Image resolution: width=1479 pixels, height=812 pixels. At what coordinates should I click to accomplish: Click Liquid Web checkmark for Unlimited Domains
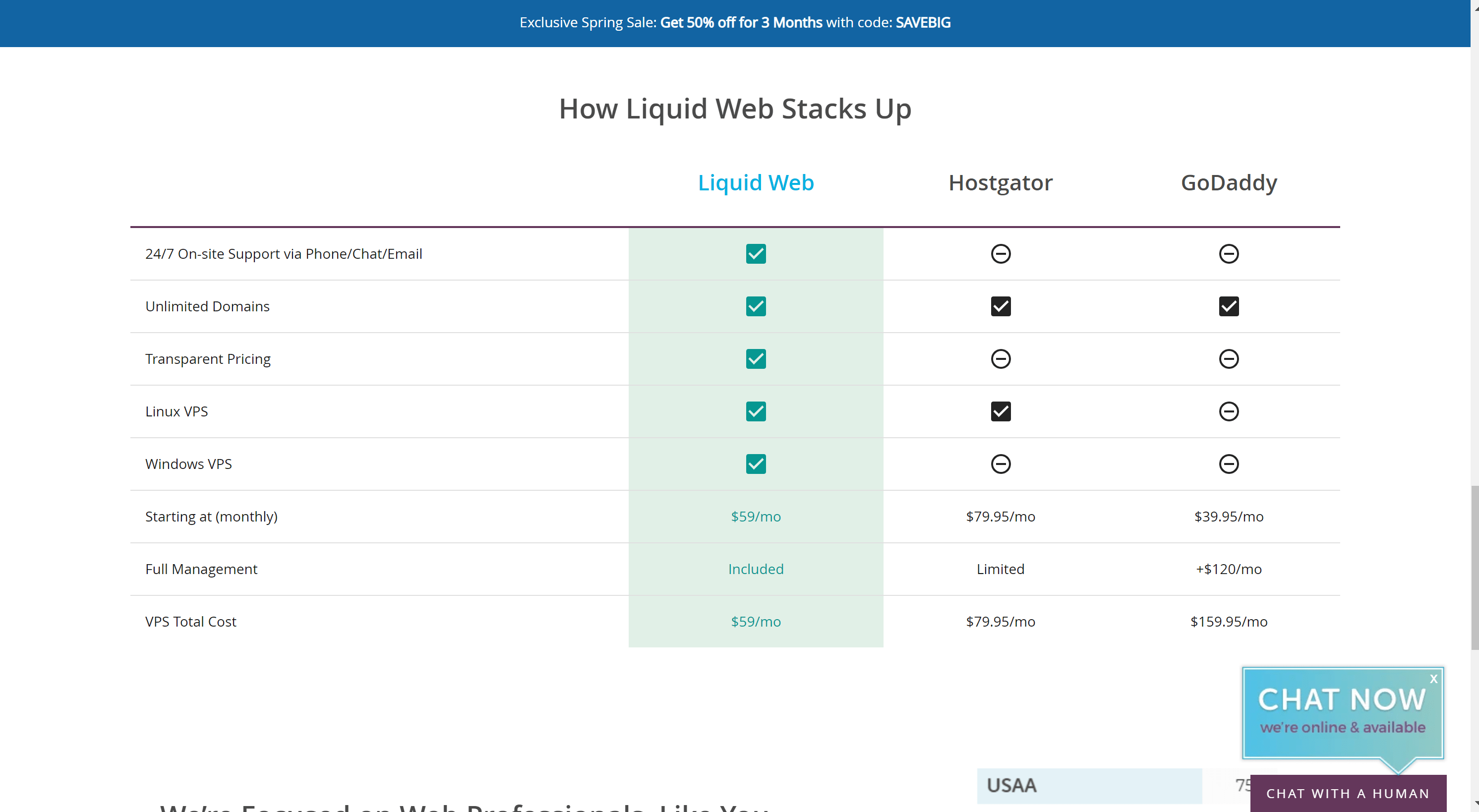(756, 306)
